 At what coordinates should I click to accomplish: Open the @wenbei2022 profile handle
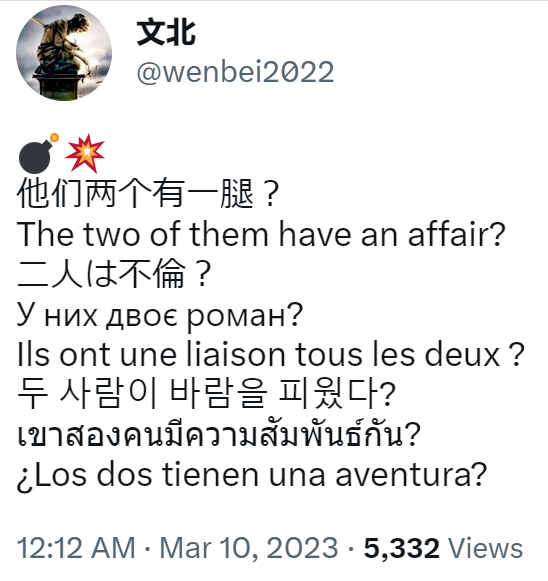pyautogui.click(x=236, y=72)
